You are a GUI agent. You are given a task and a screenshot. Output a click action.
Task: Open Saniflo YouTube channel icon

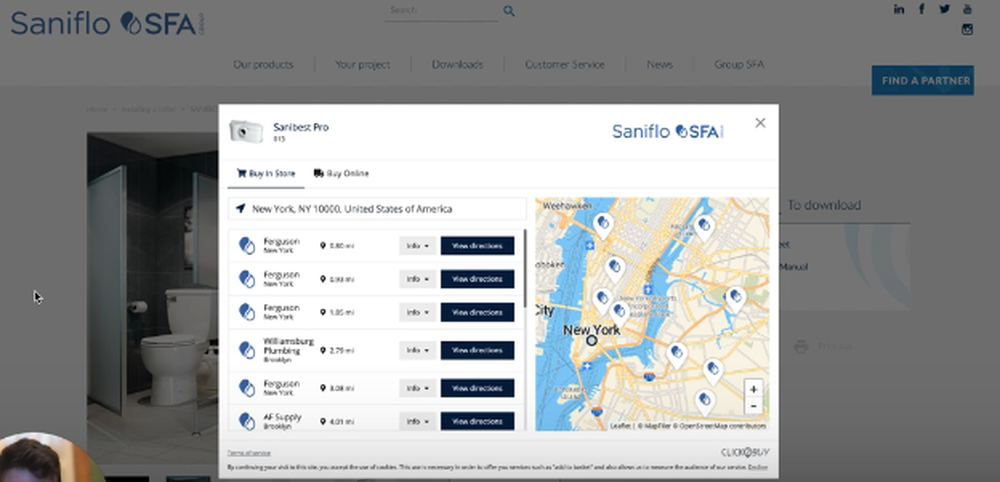pos(967,9)
